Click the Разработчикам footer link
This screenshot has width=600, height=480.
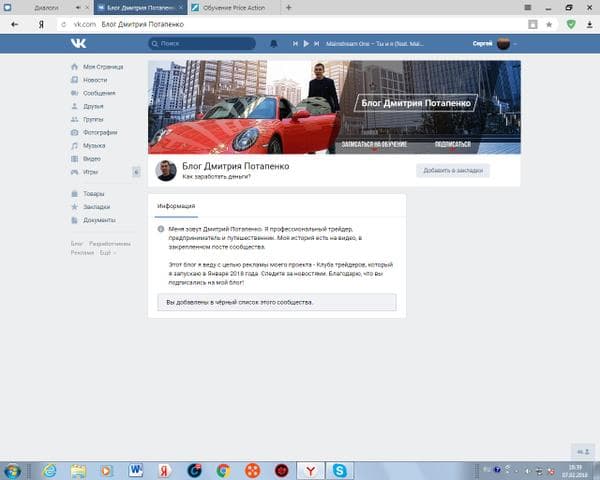click(x=110, y=244)
